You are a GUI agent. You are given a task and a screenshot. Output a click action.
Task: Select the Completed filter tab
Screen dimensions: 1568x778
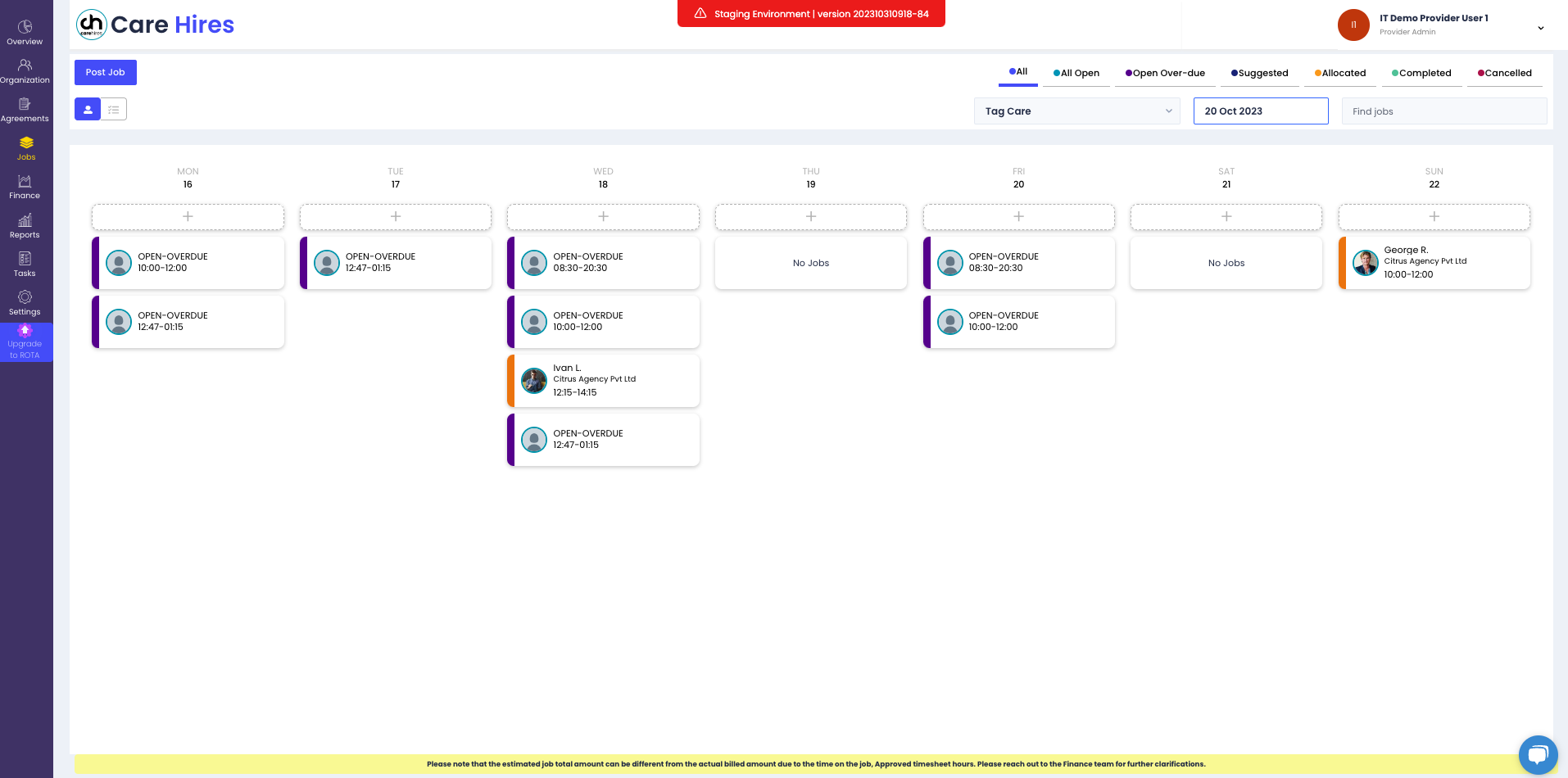click(x=1421, y=73)
